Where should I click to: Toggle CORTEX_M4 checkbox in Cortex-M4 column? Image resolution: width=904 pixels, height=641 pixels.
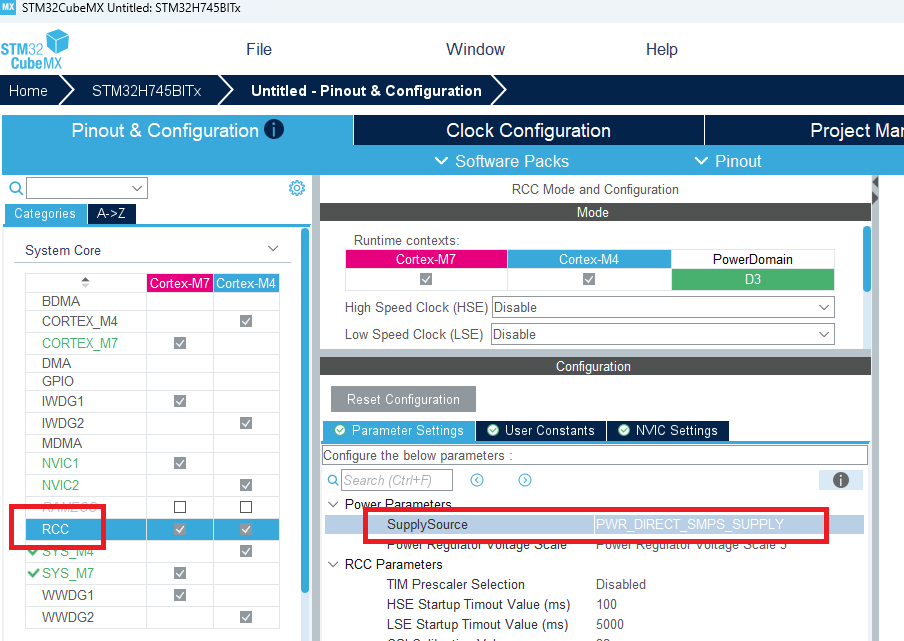click(246, 321)
